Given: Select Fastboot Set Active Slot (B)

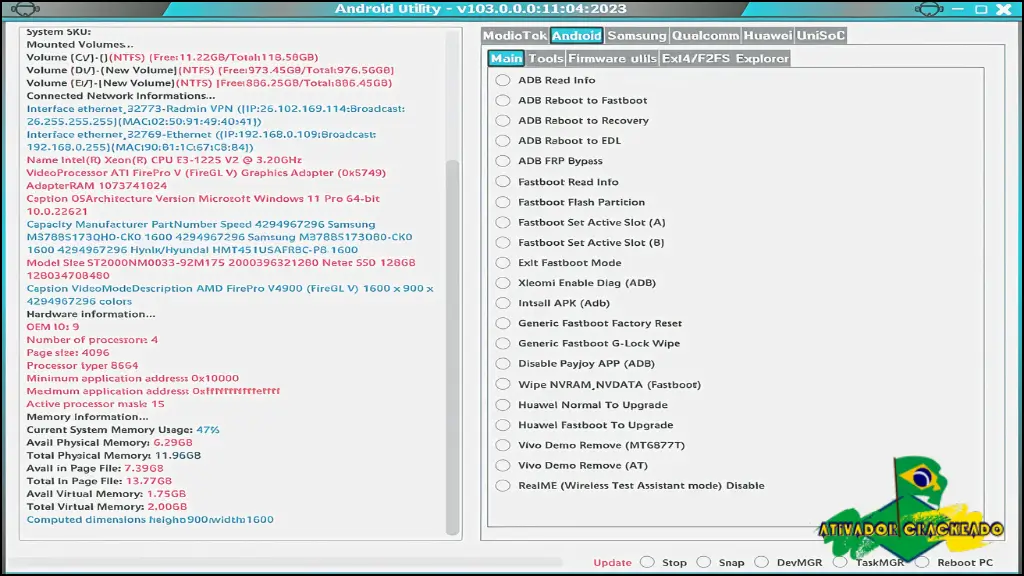Looking at the screenshot, I should [x=502, y=242].
